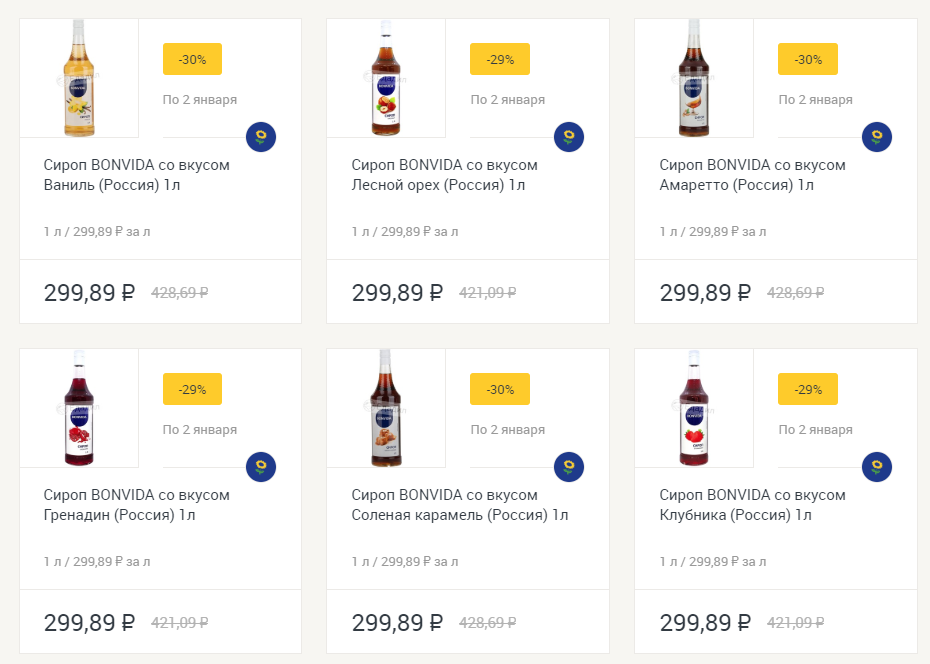Open the Соленая карамель bottle image
The height and width of the screenshot is (664, 930).
(387, 408)
